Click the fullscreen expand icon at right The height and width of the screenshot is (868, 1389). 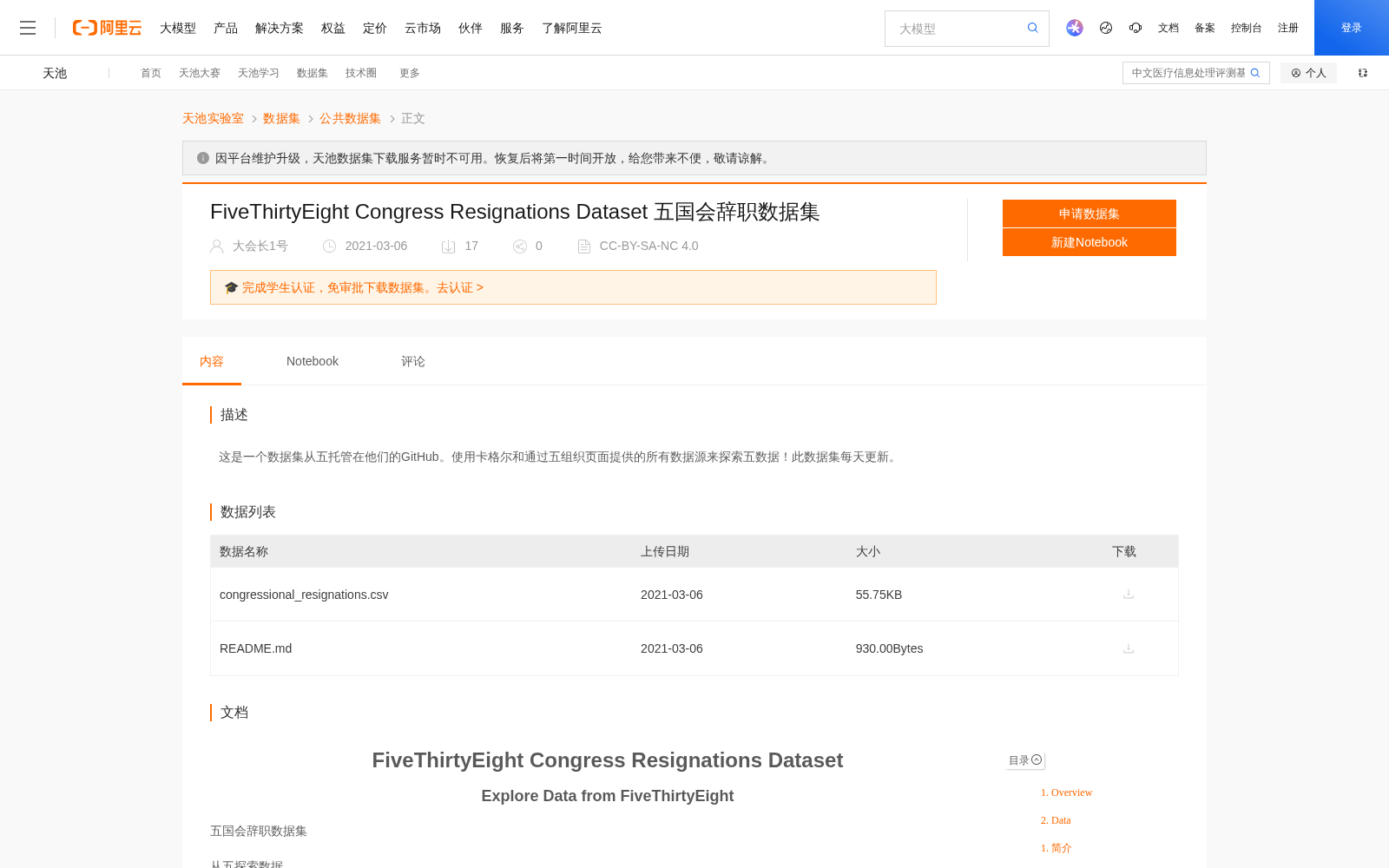[1363, 73]
